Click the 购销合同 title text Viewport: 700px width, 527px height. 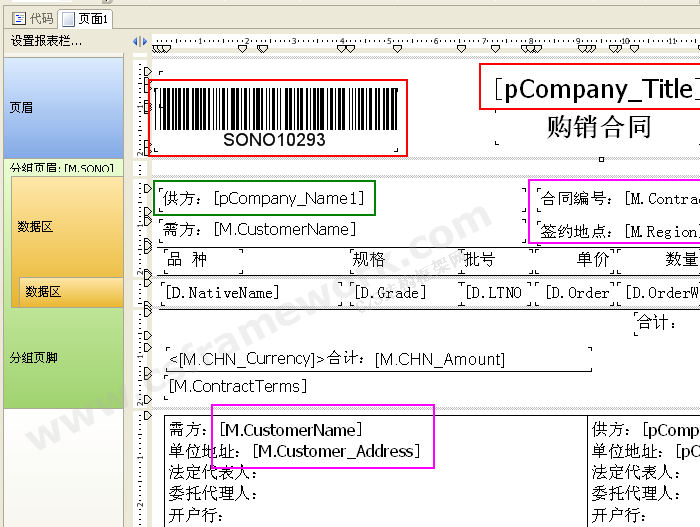tap(599, 127)
